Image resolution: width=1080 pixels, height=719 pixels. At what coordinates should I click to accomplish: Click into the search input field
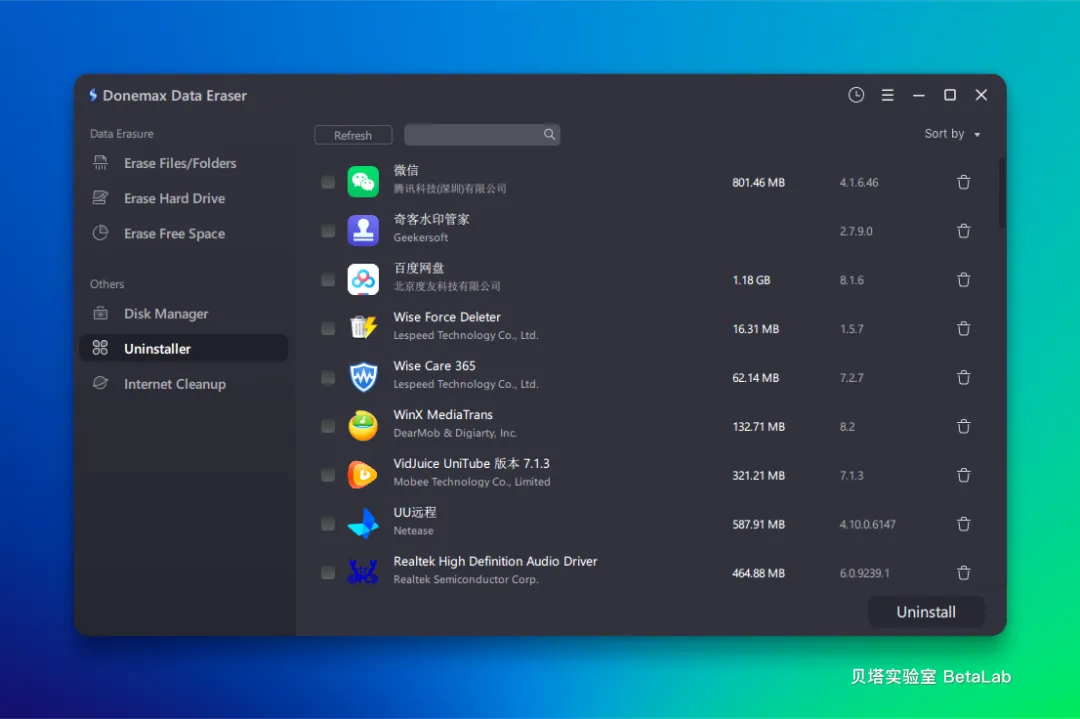[x=481, y=134]
